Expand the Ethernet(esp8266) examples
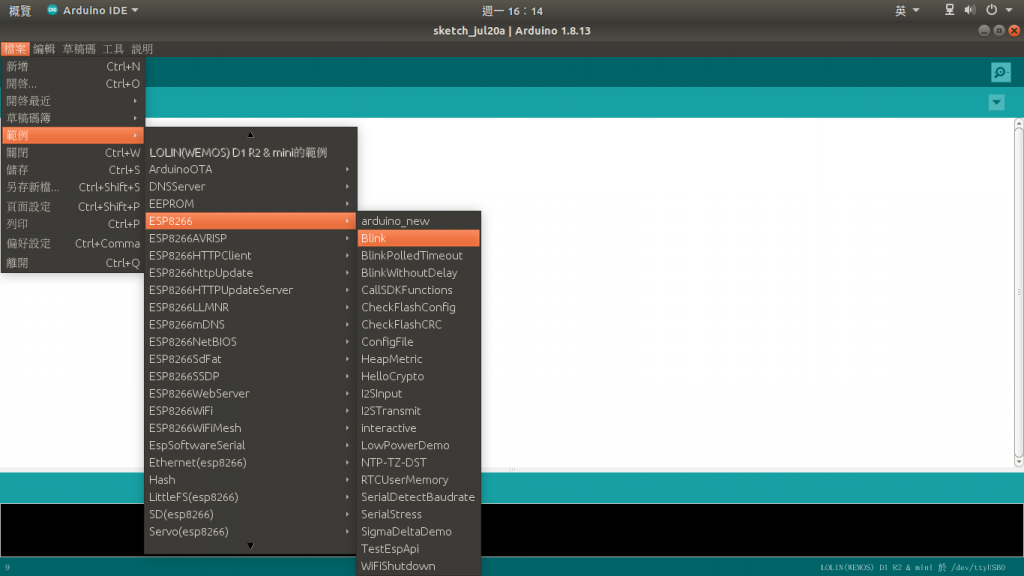This screenshot has width=1024, height=576. point(250,462)
